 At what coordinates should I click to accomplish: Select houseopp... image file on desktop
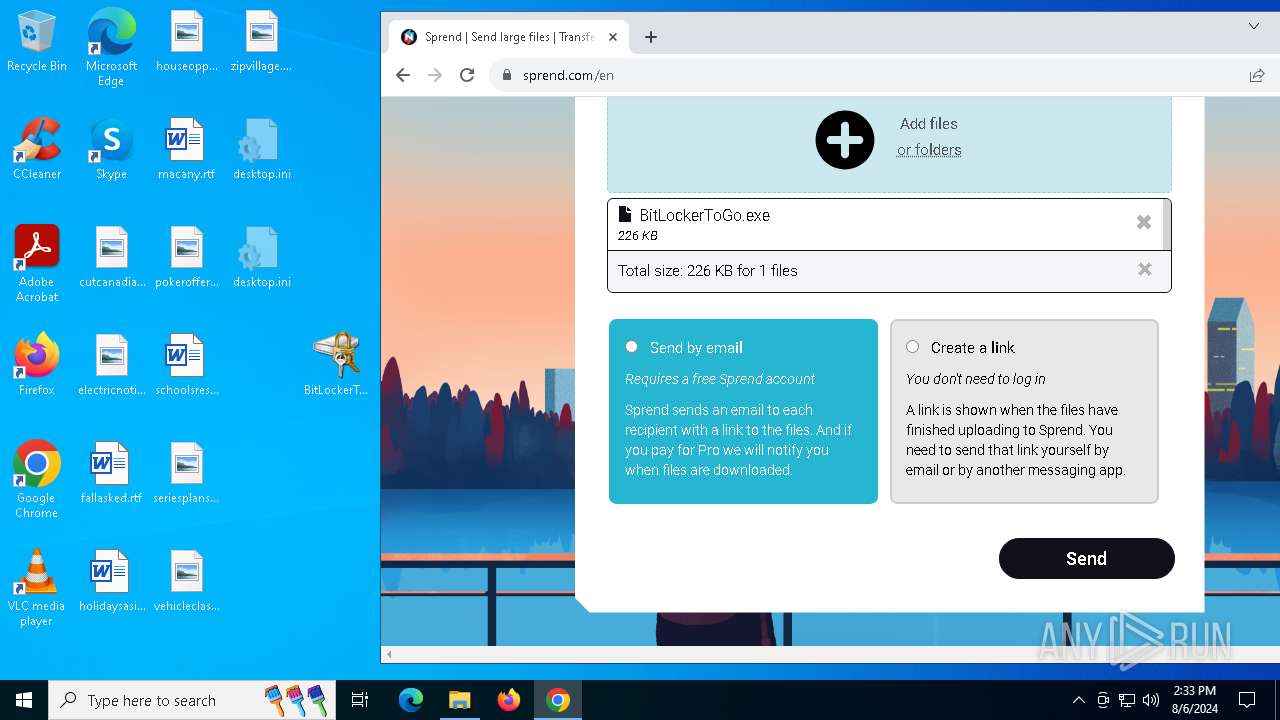(186, 42)
